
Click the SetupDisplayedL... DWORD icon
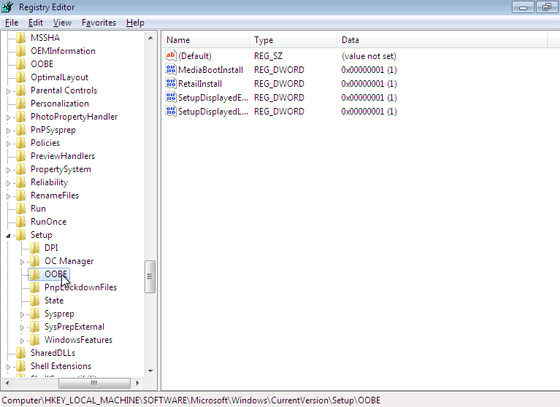pyautogui.click(x=171, y=111)
